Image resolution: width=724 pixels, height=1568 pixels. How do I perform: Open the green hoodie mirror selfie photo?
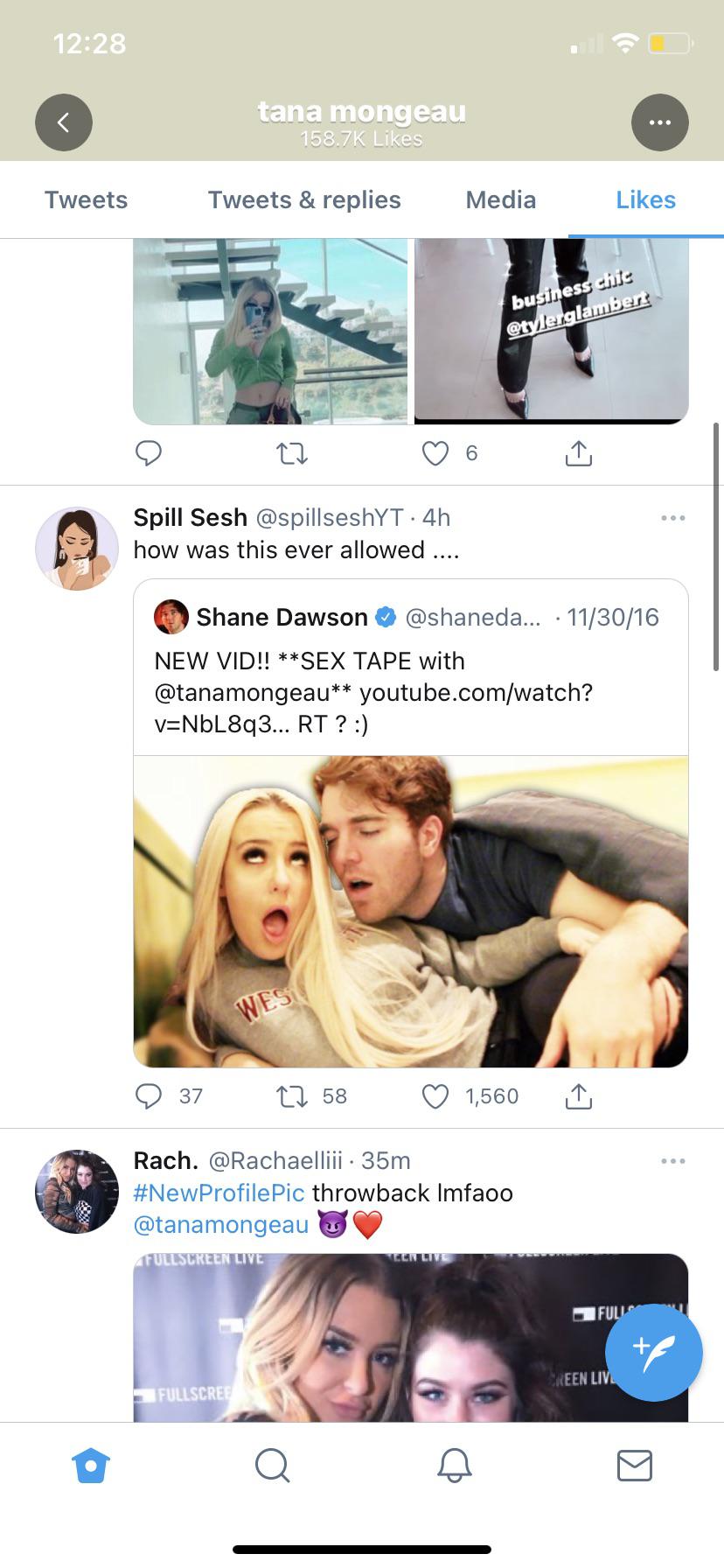[270, 331]
